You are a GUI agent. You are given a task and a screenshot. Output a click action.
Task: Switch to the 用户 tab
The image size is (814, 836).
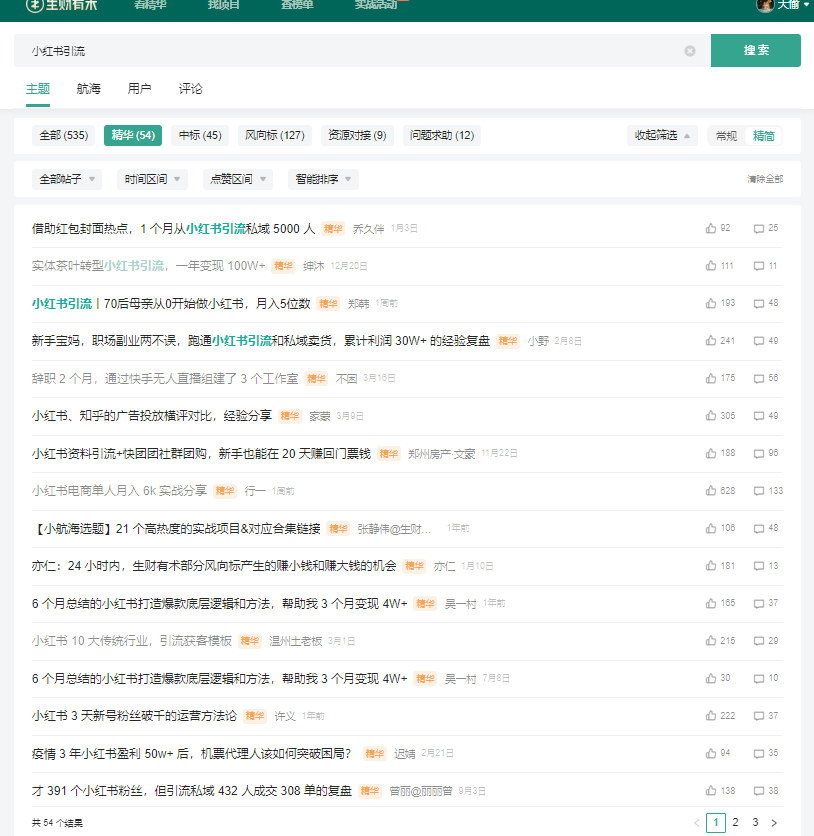click(139, 89)
